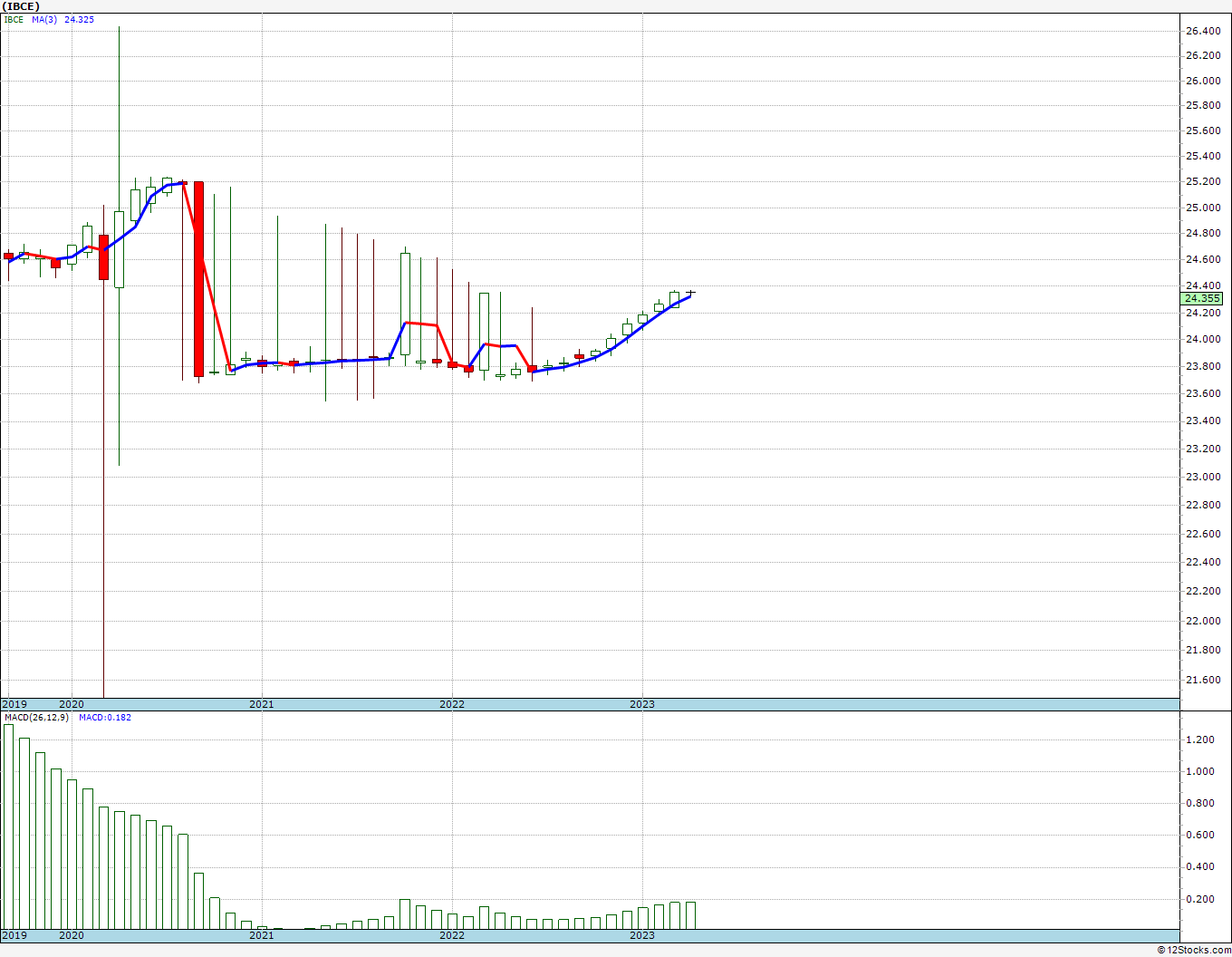Select the 22.600 price axis label
The image size is (1232, 957).
[1203, 534]
